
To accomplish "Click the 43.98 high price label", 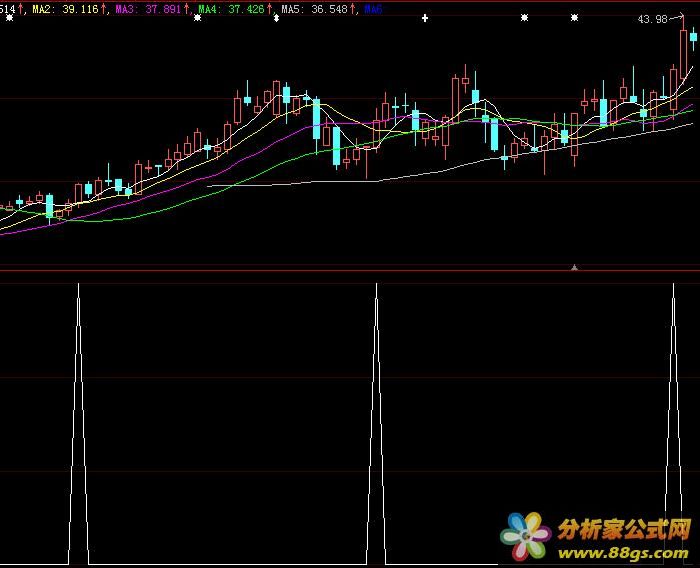I will pos(652,19).
